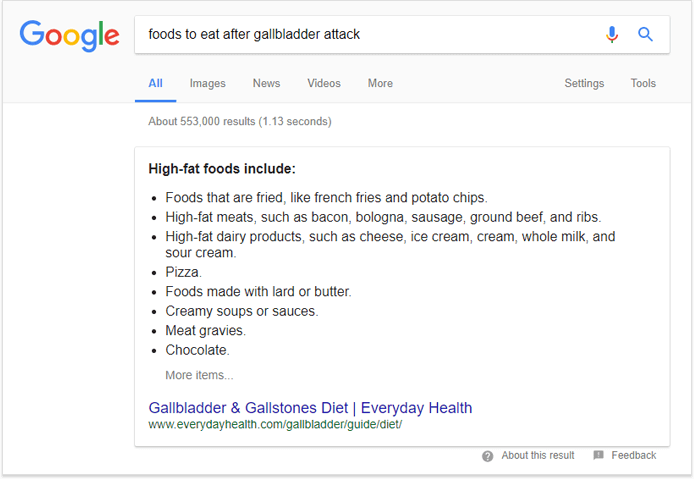694x479 pixels.
Task: Click the High-fat foods include heading
Action: 222,169
